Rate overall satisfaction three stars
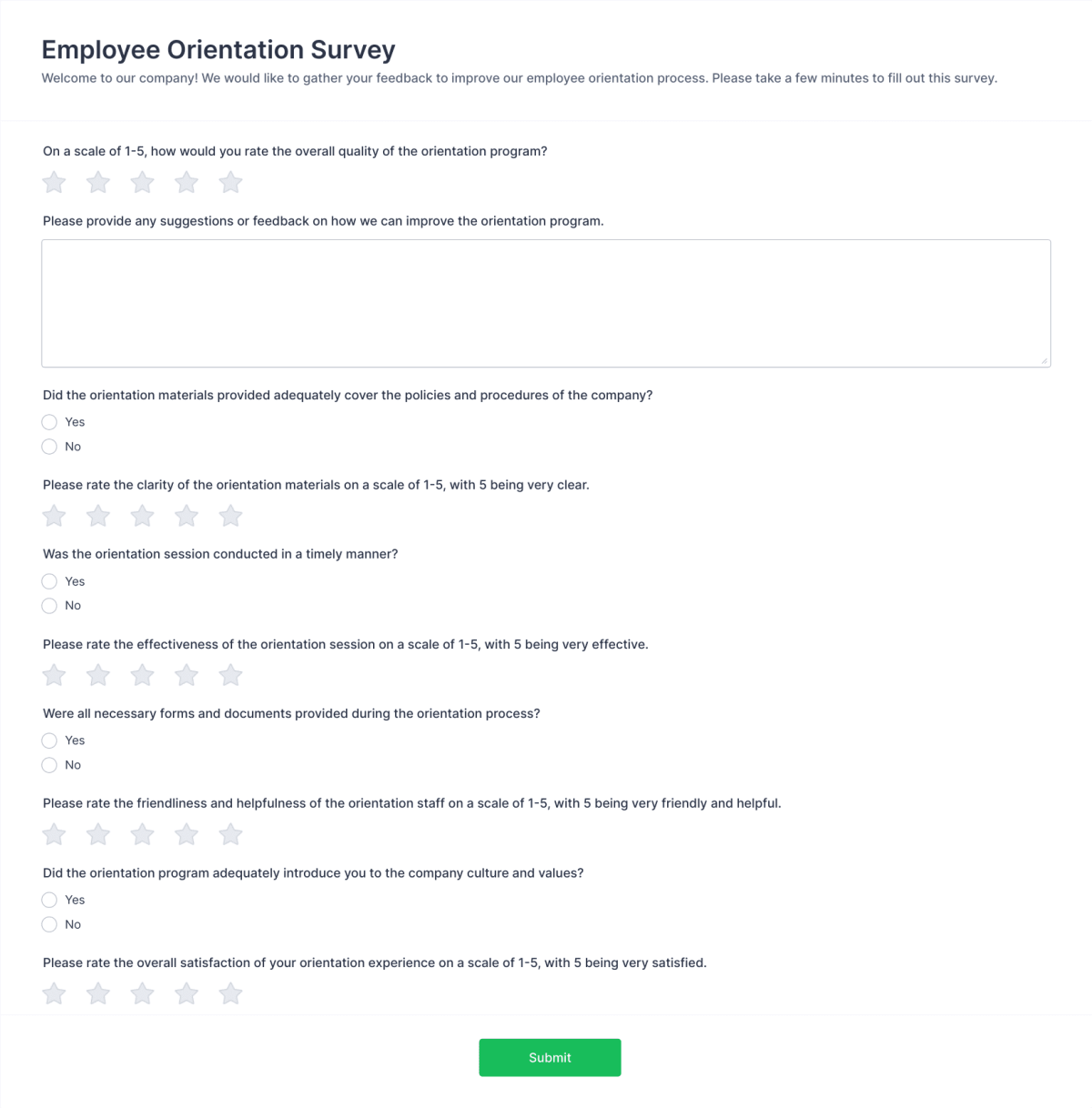The width and height of the screenshot is (1092, 1108). click(142, 992)
